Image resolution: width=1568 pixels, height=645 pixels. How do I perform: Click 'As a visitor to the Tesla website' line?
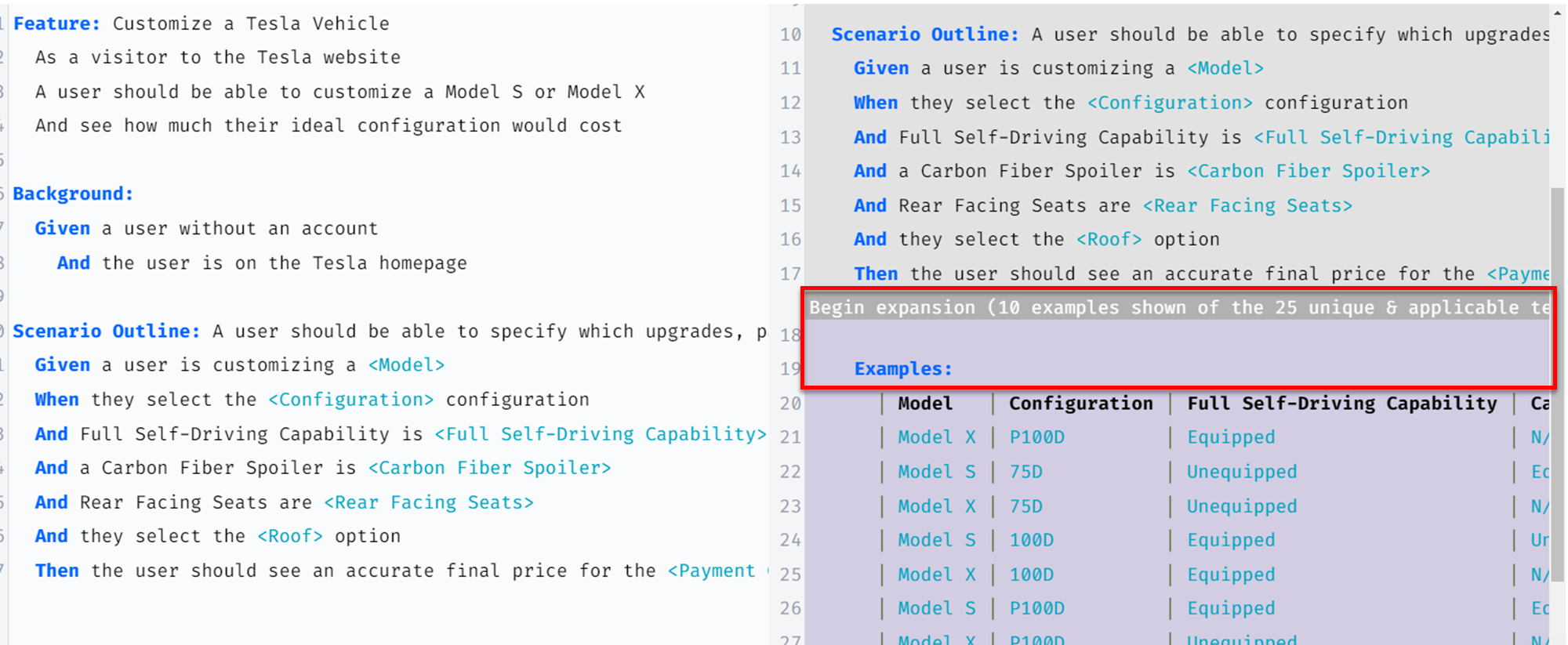click(x=218, y=57)
